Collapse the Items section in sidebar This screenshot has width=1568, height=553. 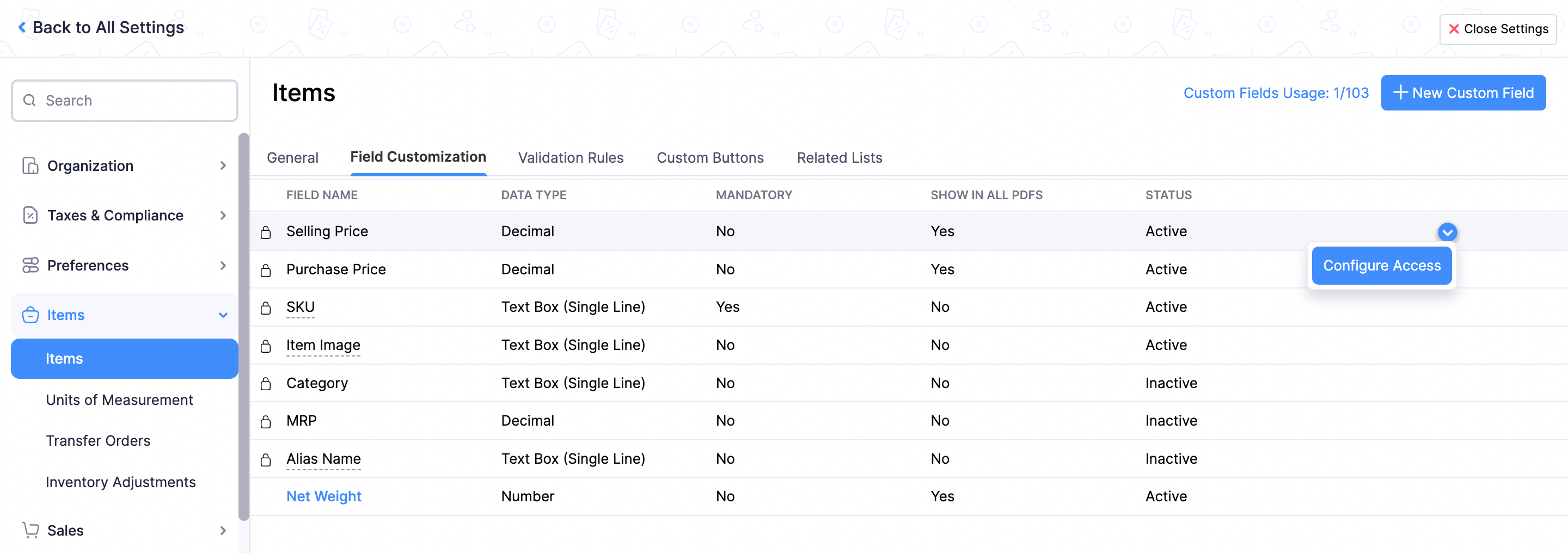point(223,315)
